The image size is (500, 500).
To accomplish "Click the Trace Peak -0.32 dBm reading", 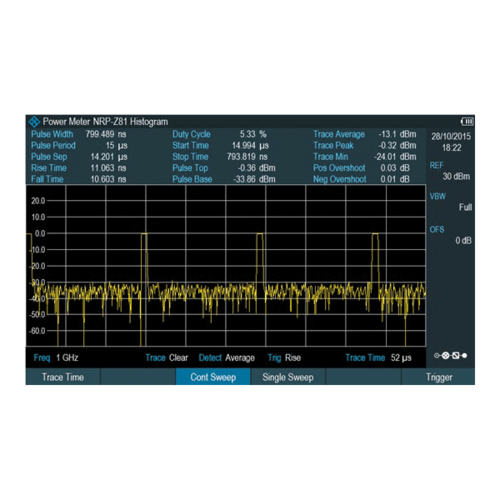I will 365,146.
